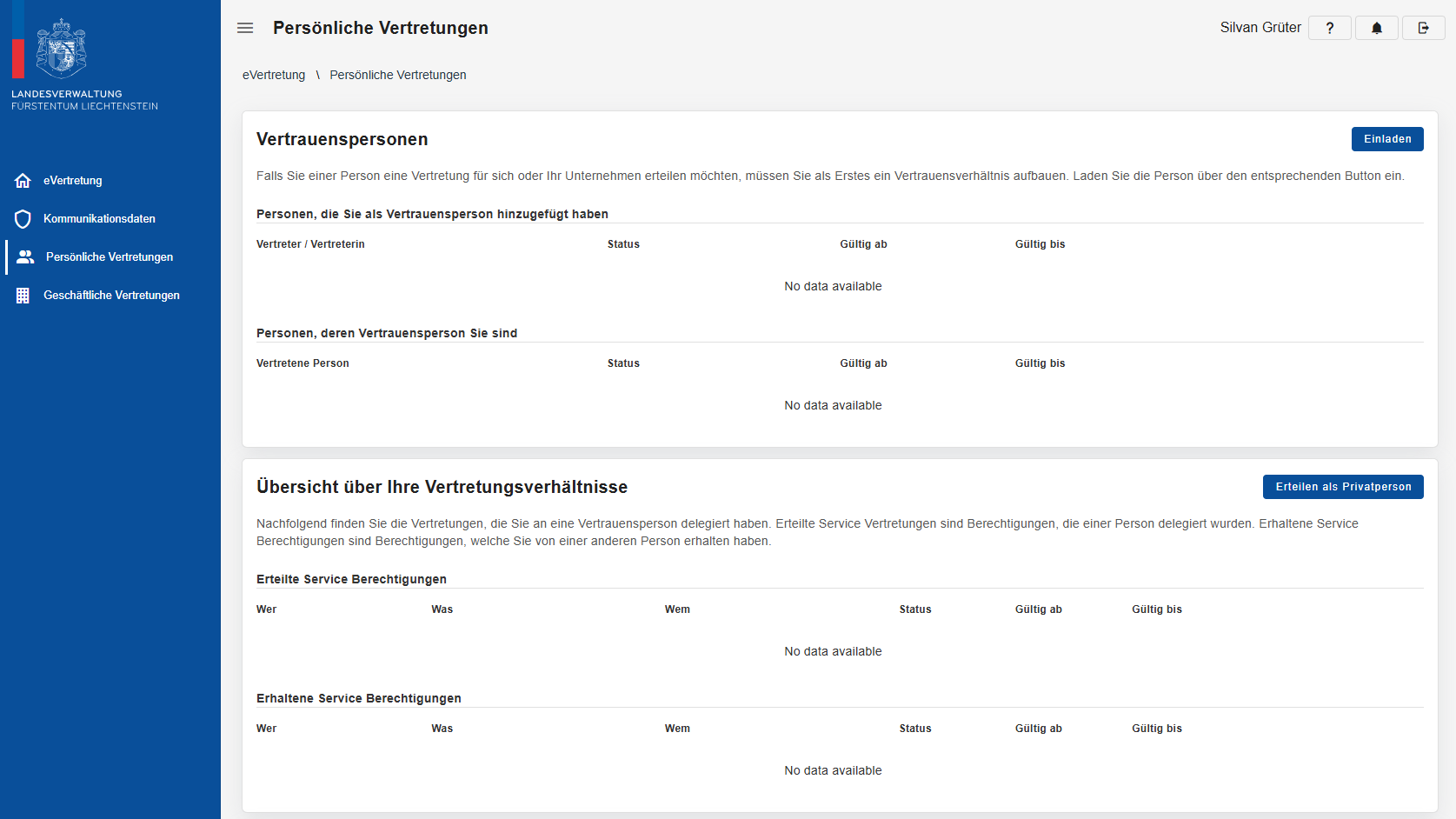Open the hamburger navigation menu
The width and height of the screenshot is (1456, 819).
[x=245, y=28]
